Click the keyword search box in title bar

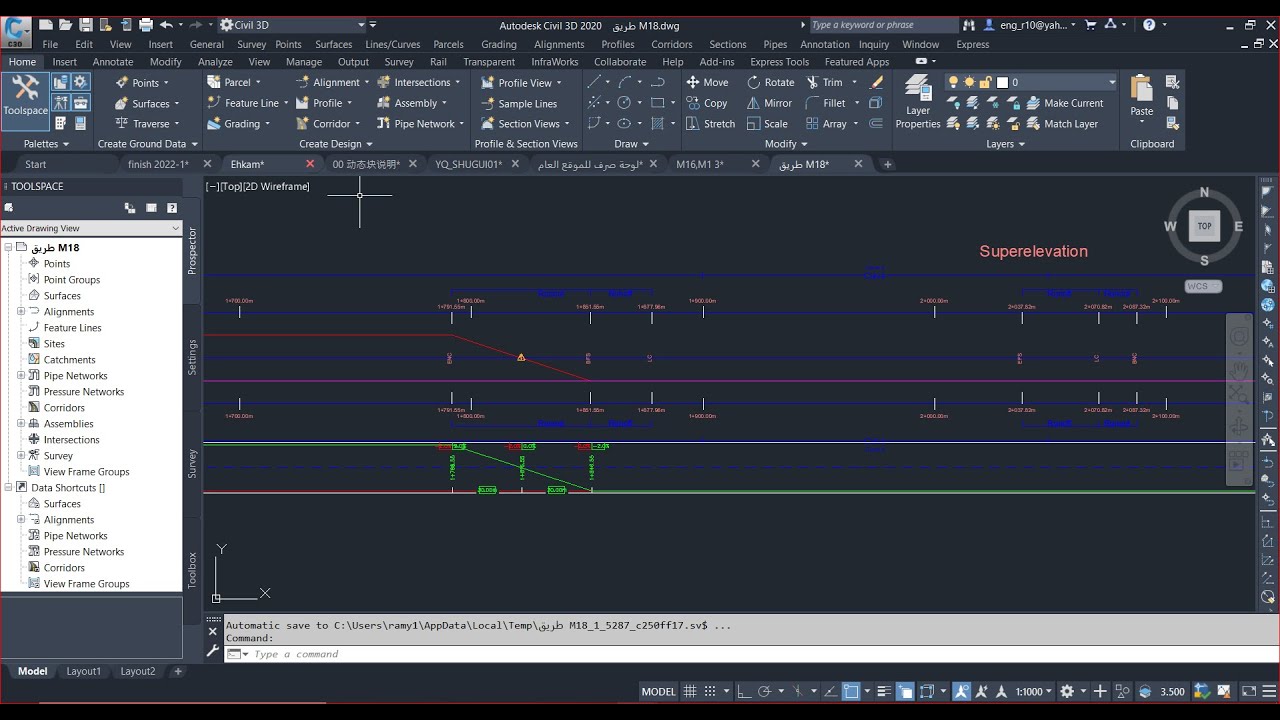tap(883, 25)
